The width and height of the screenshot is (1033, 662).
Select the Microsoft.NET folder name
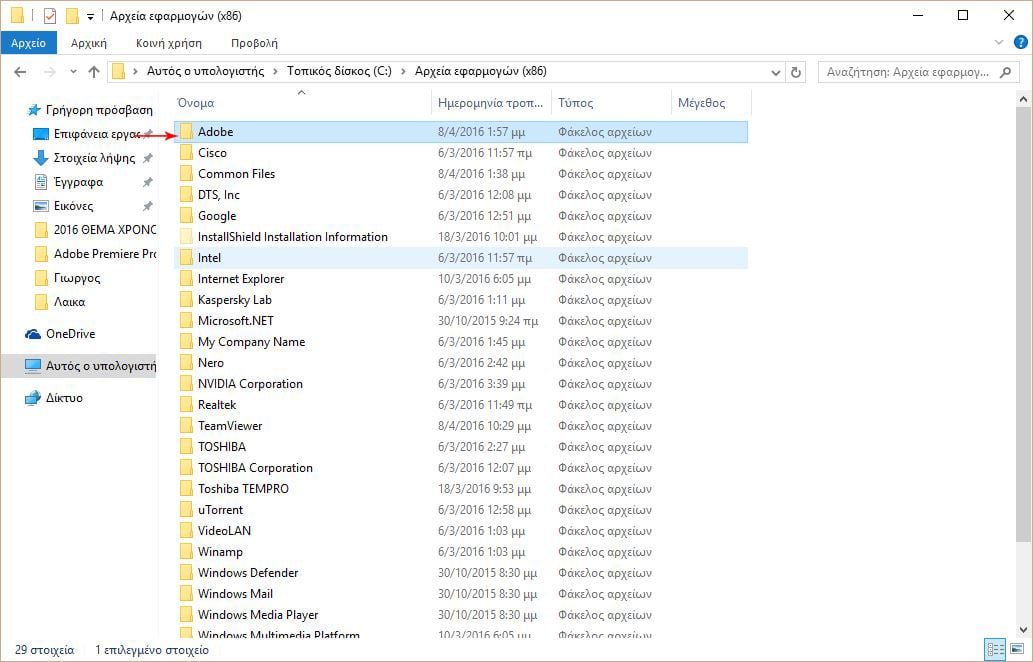236,321
